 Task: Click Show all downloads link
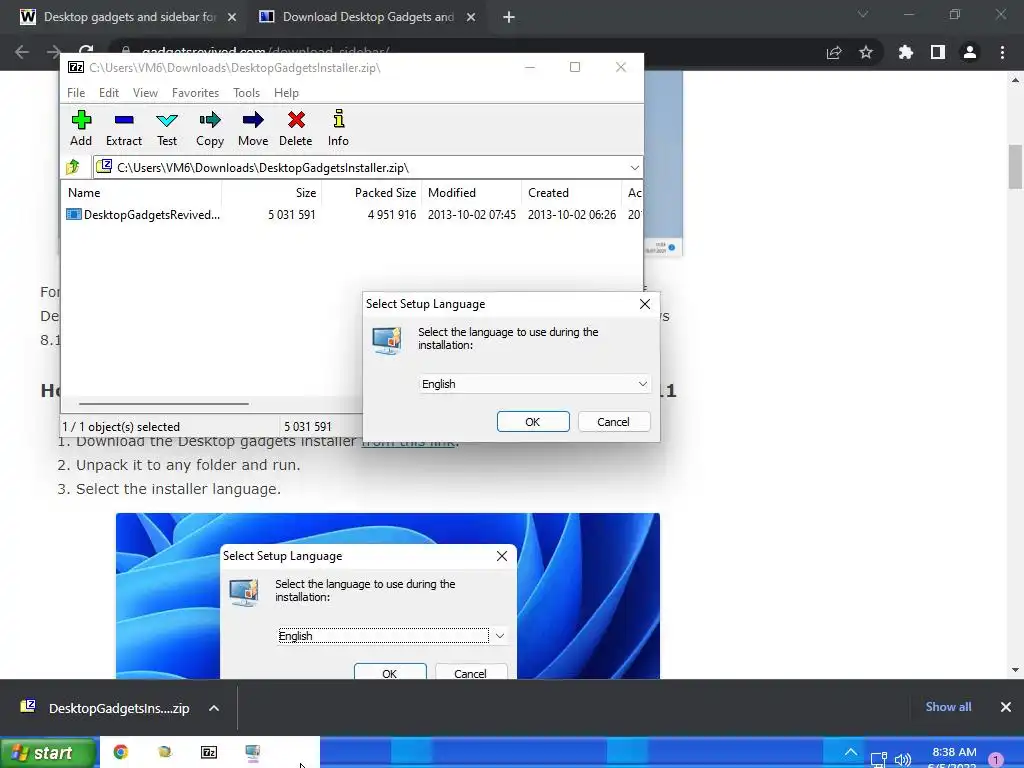[x=948, y=707]
